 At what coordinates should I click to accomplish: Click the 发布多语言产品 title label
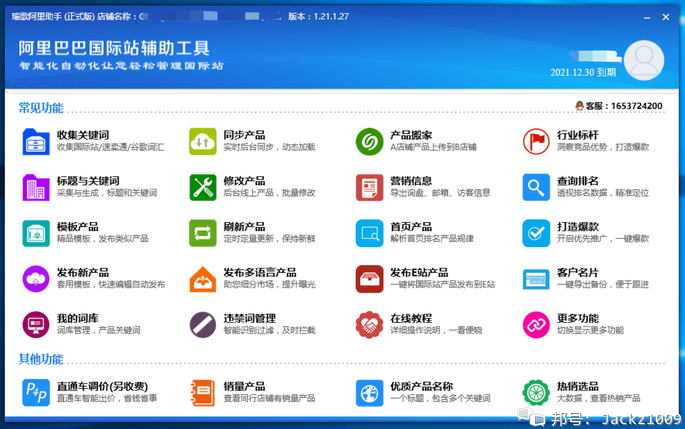tap(260, 273)
